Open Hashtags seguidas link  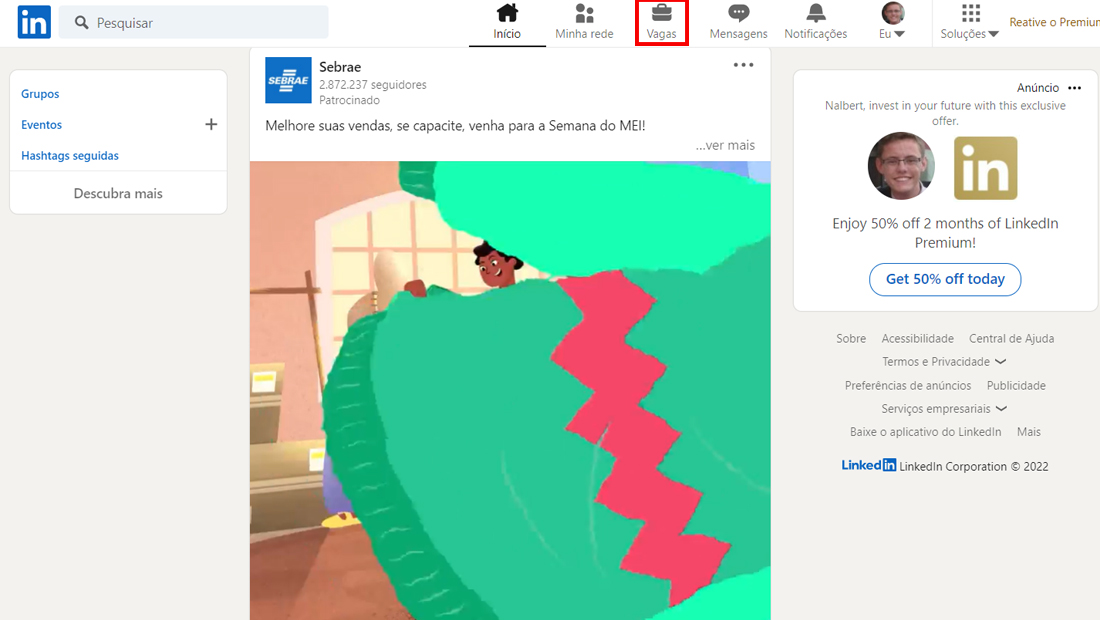[x=70, y=156]
